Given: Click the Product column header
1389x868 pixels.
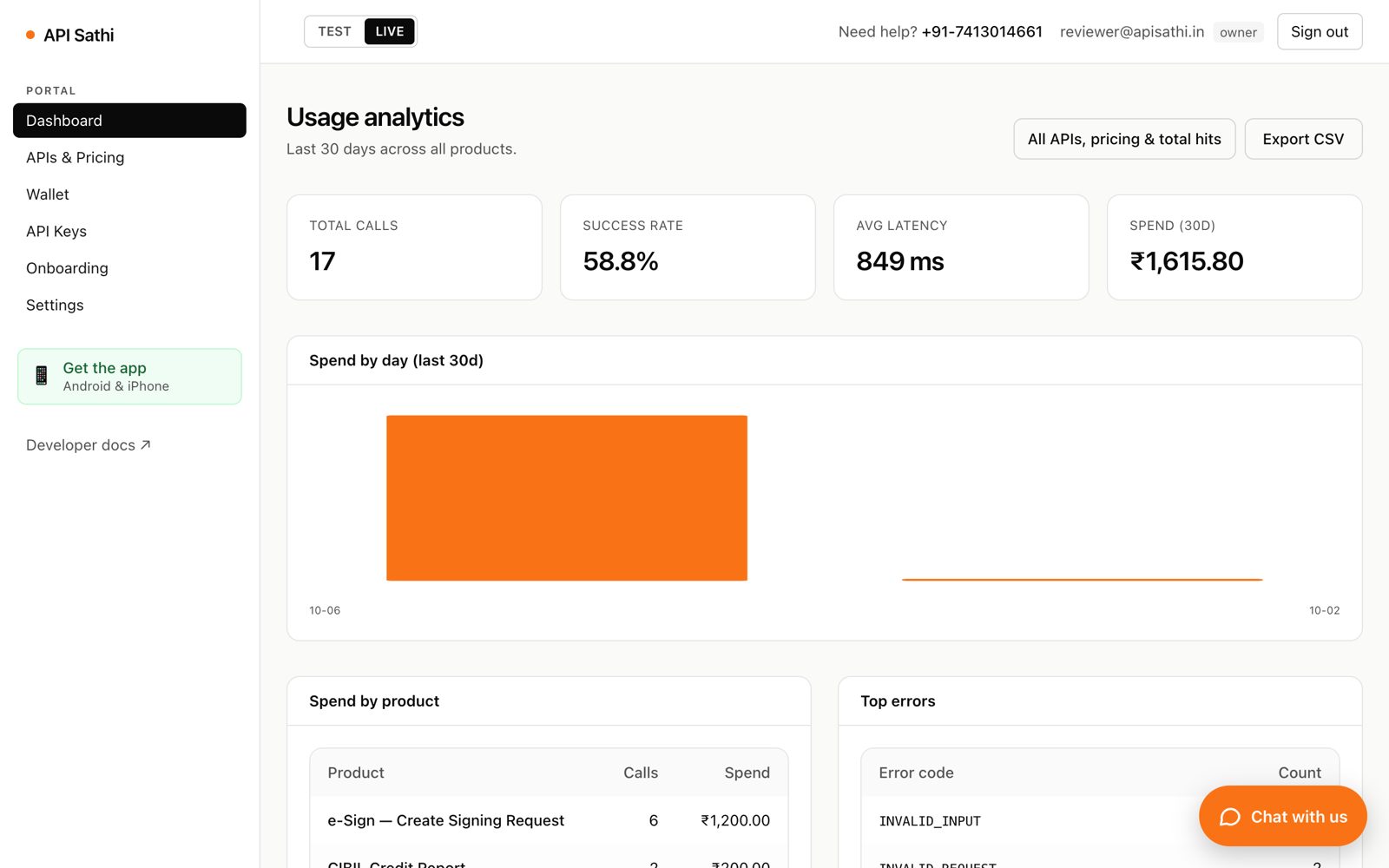Looking at the screenshot, I should point(356,773).
